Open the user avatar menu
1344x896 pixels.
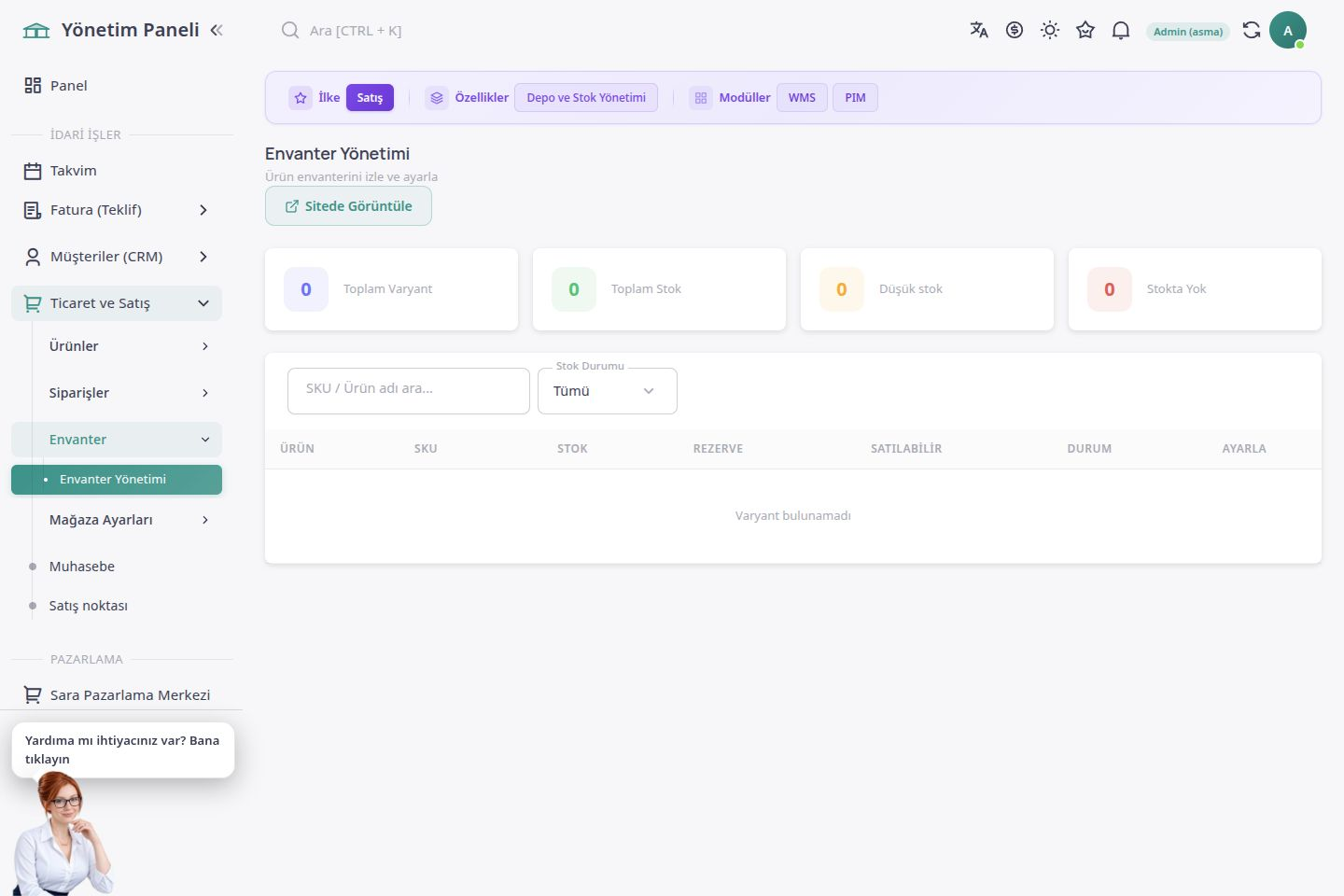(x=1288, y=30)
